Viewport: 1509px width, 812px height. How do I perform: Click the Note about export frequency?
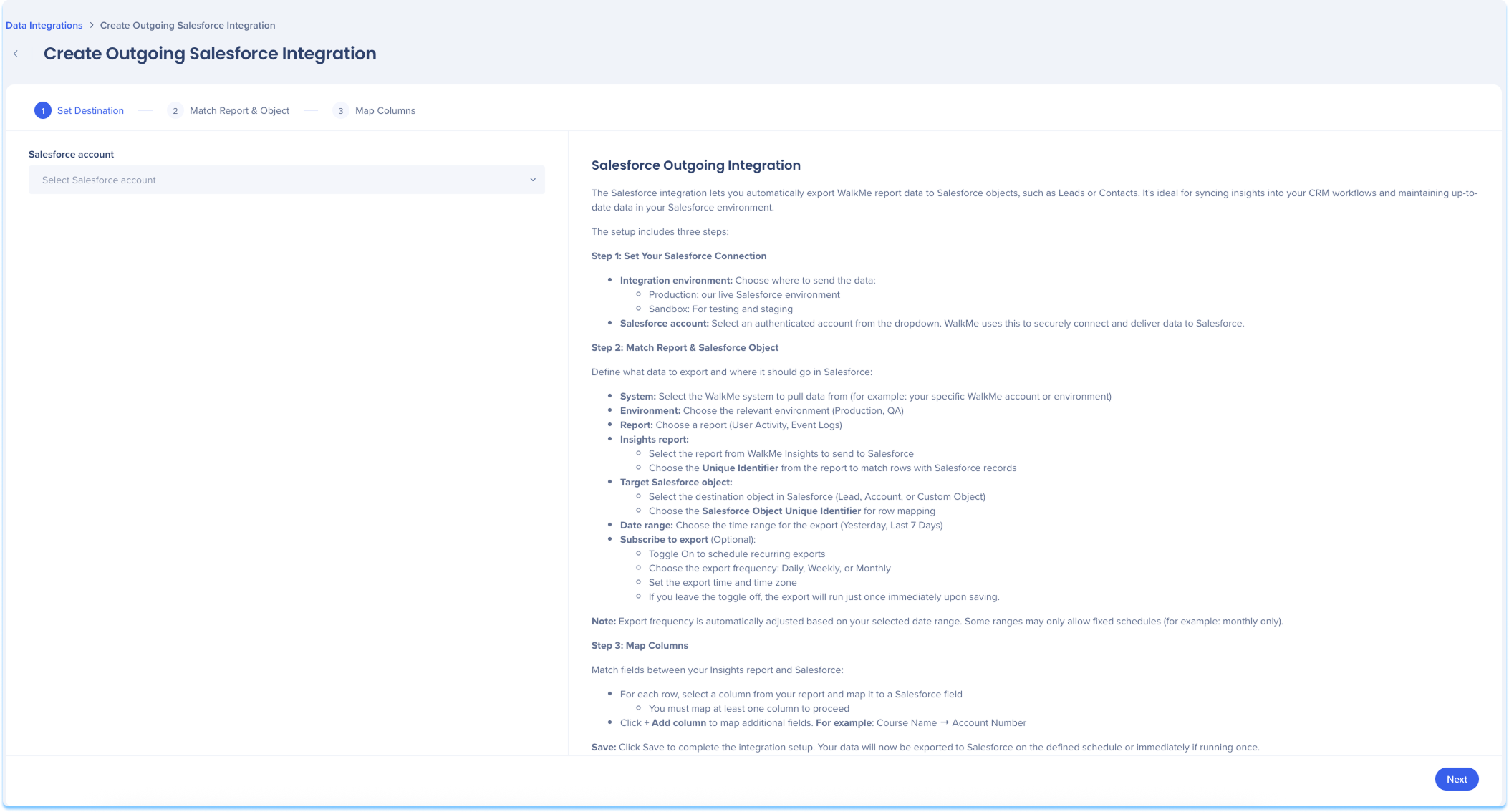937,621
